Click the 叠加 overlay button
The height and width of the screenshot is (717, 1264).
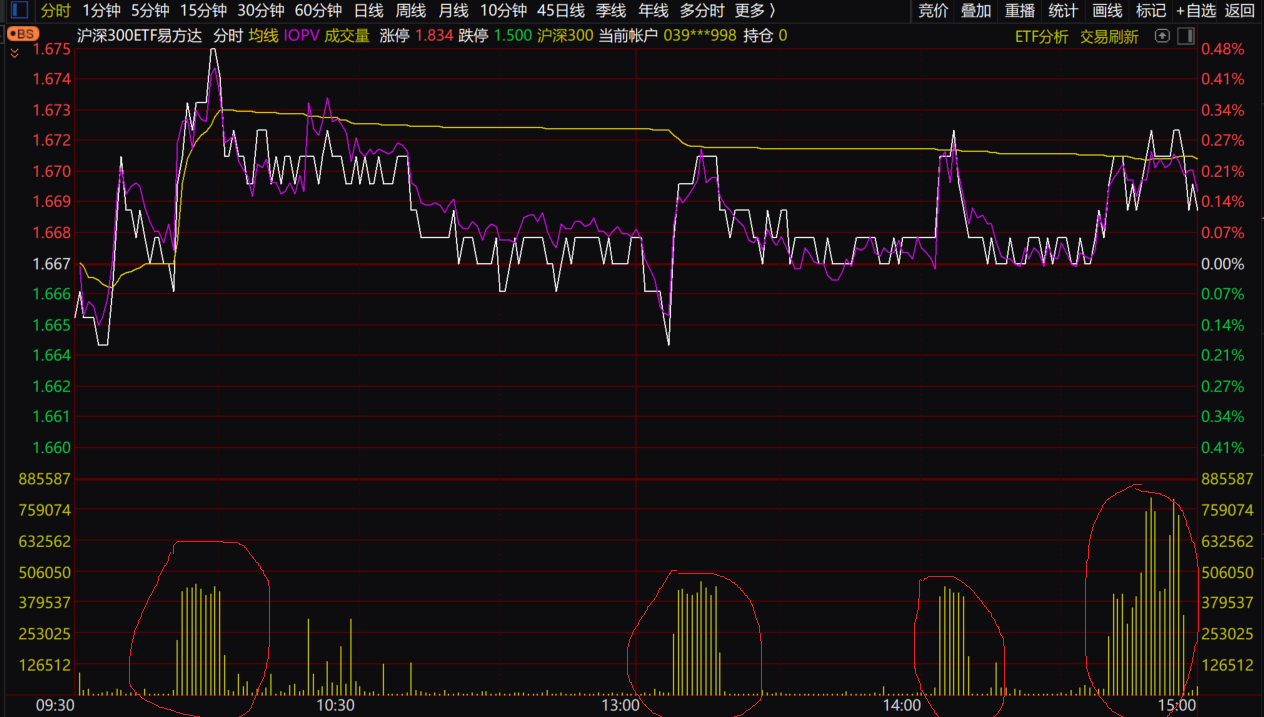976,11
